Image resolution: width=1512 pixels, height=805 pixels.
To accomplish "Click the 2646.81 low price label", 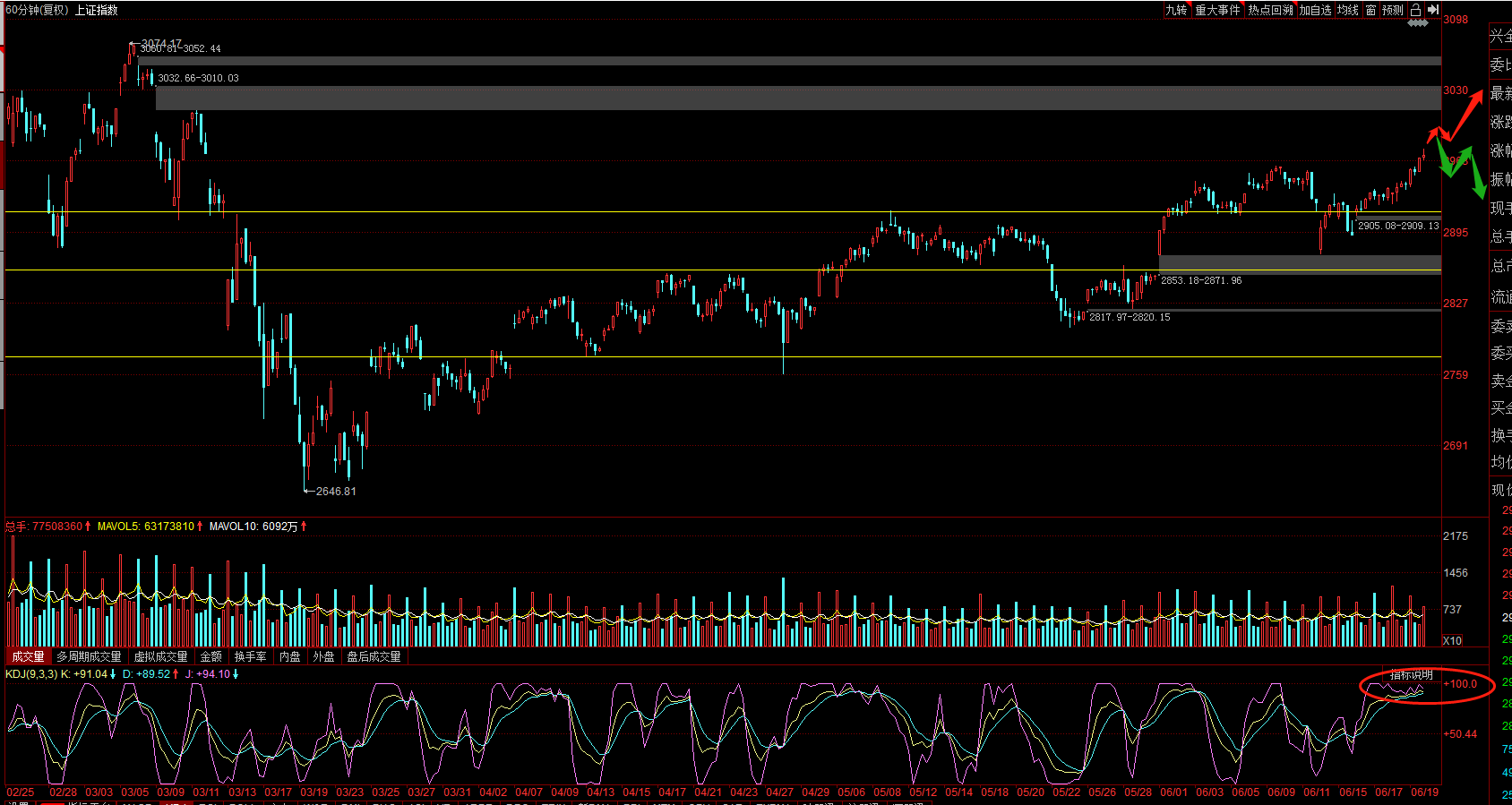I will (336, 491).
